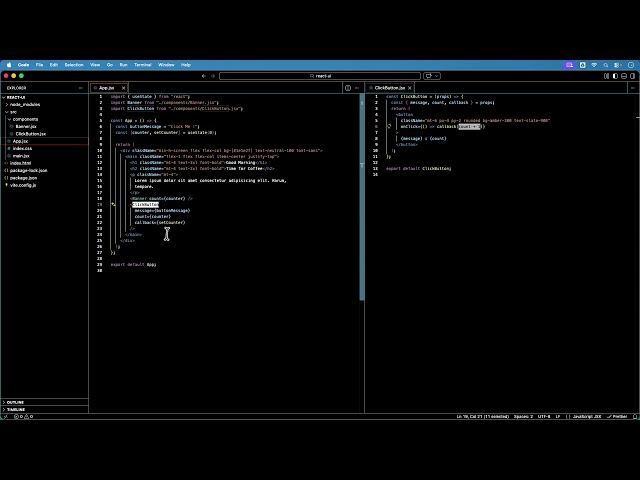Viewport: 640px width, 480px height.
Task: Open Banner.jsx in the explorer
Action: pyautogui.click(x=44, y=127)
